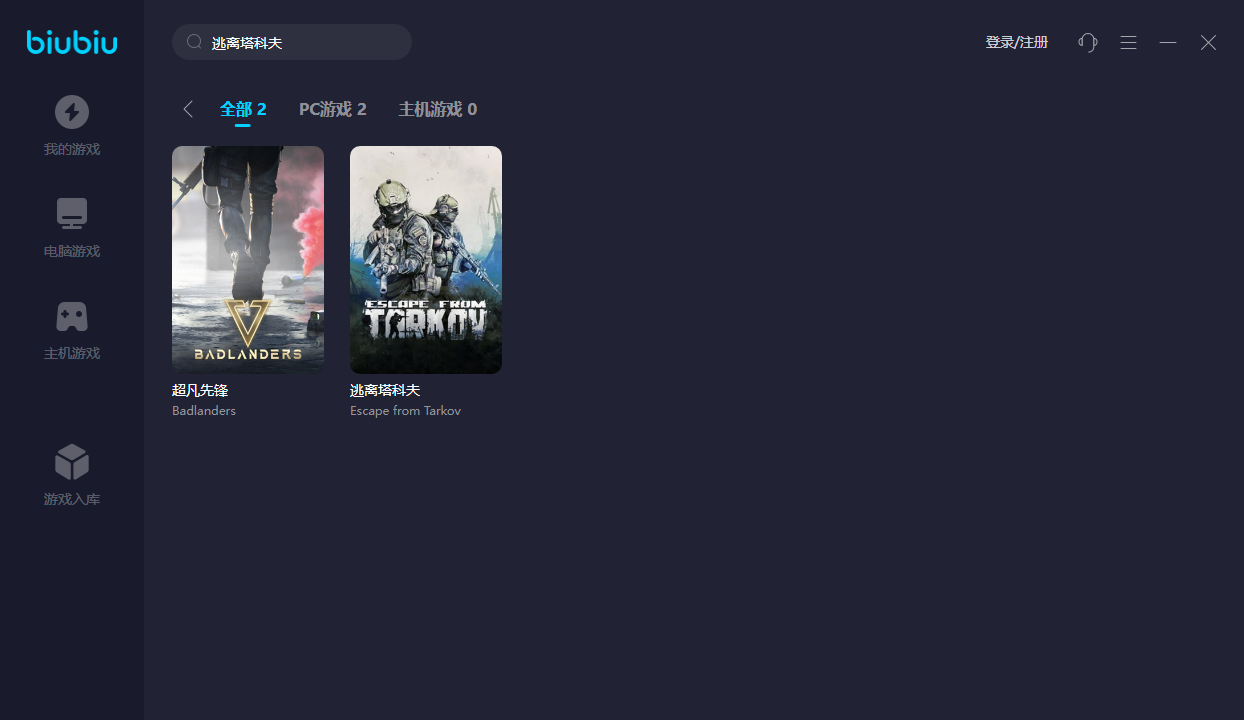The height and width of the screenshot is (720, 1244).
Task: Open the hamburger menu icon
Action: click(x=1128, y=42)
